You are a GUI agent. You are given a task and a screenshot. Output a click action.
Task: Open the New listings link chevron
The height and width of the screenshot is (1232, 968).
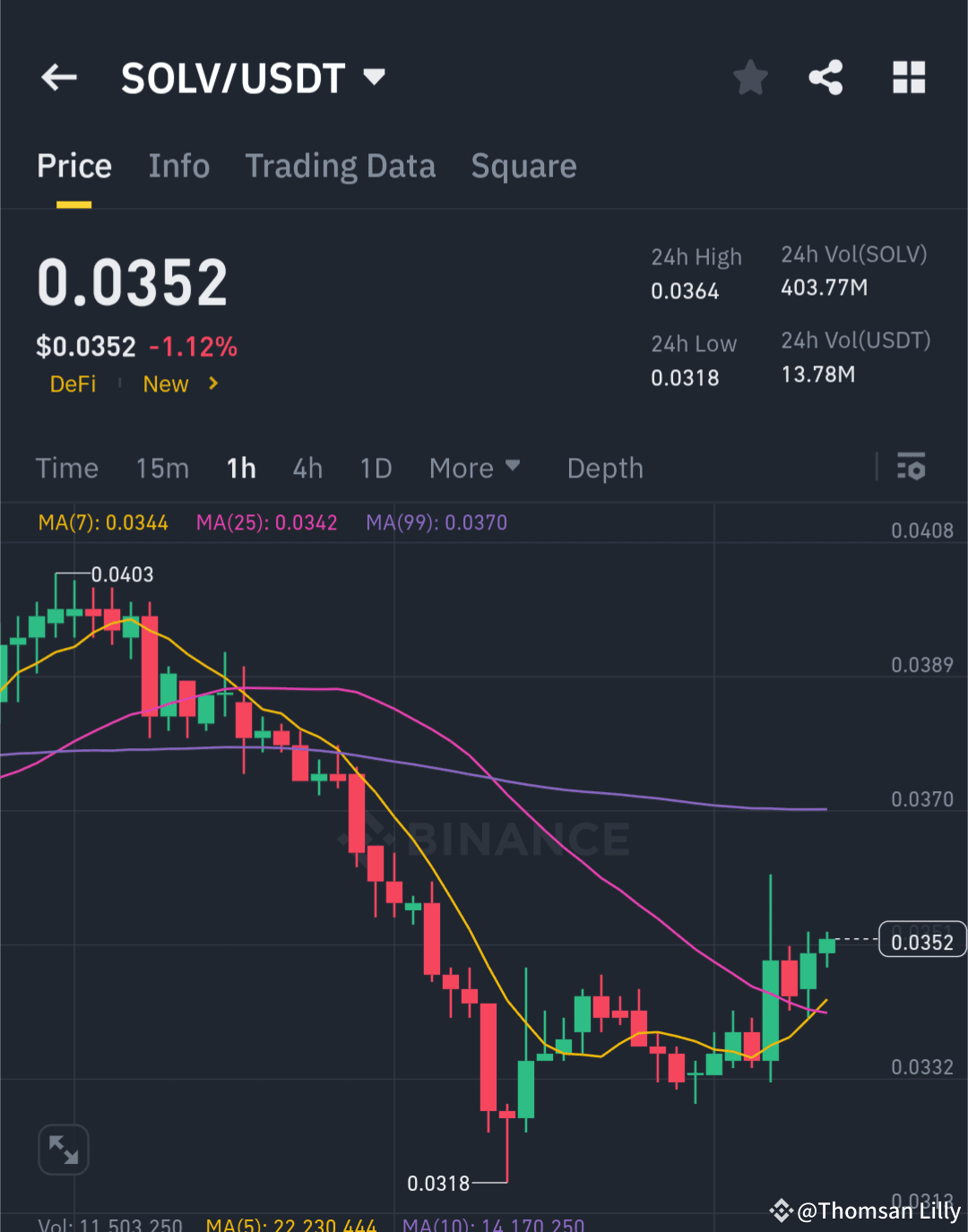(x=213, y=383)
